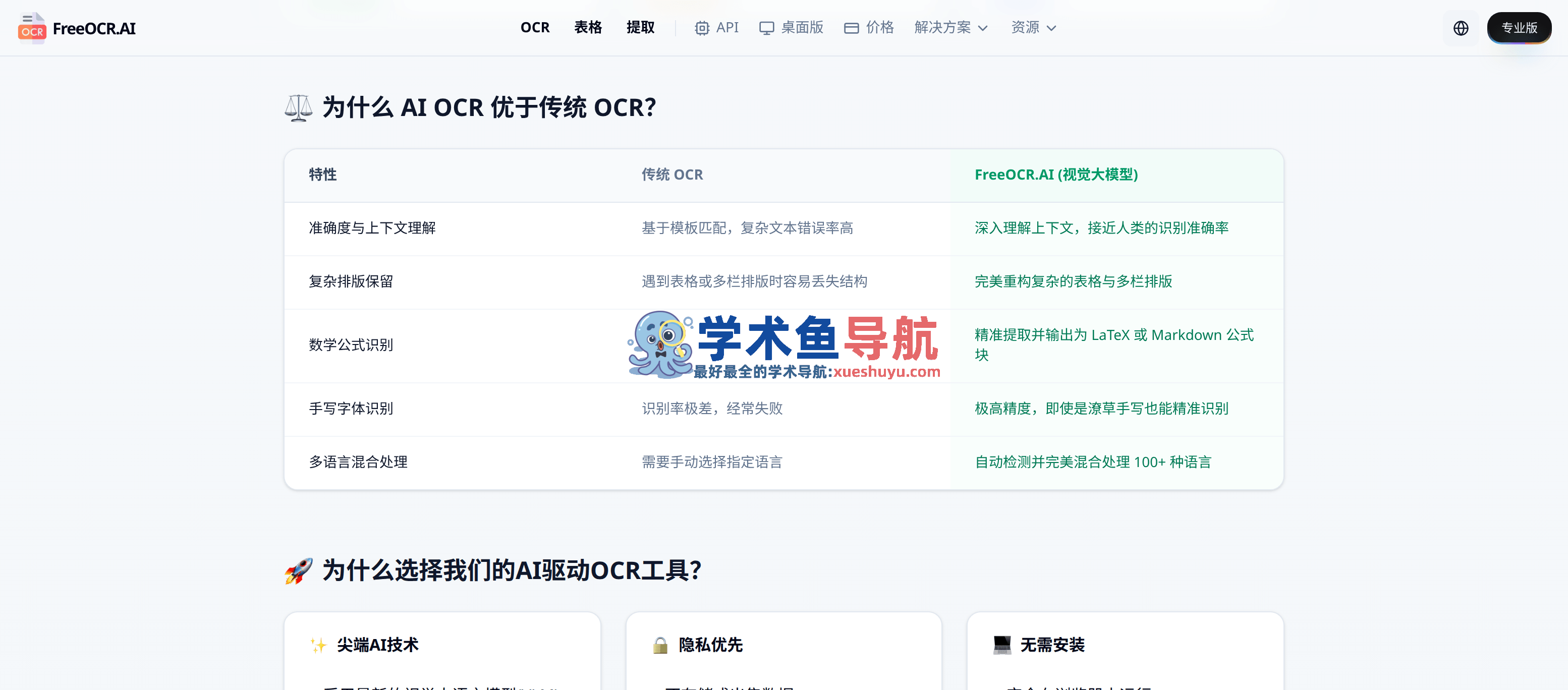Click the 特性 column header

click(x=322, y=175)
